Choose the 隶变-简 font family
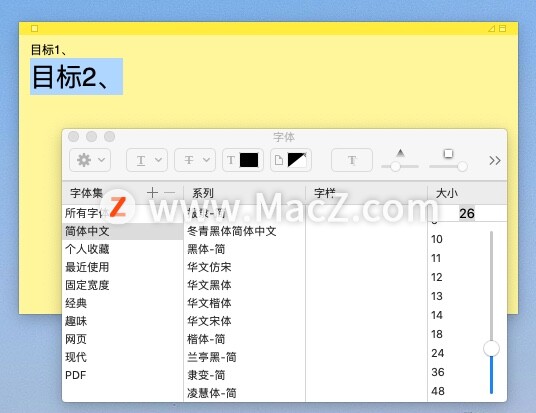This screenshot has width=536, height=413. (244, 375)
